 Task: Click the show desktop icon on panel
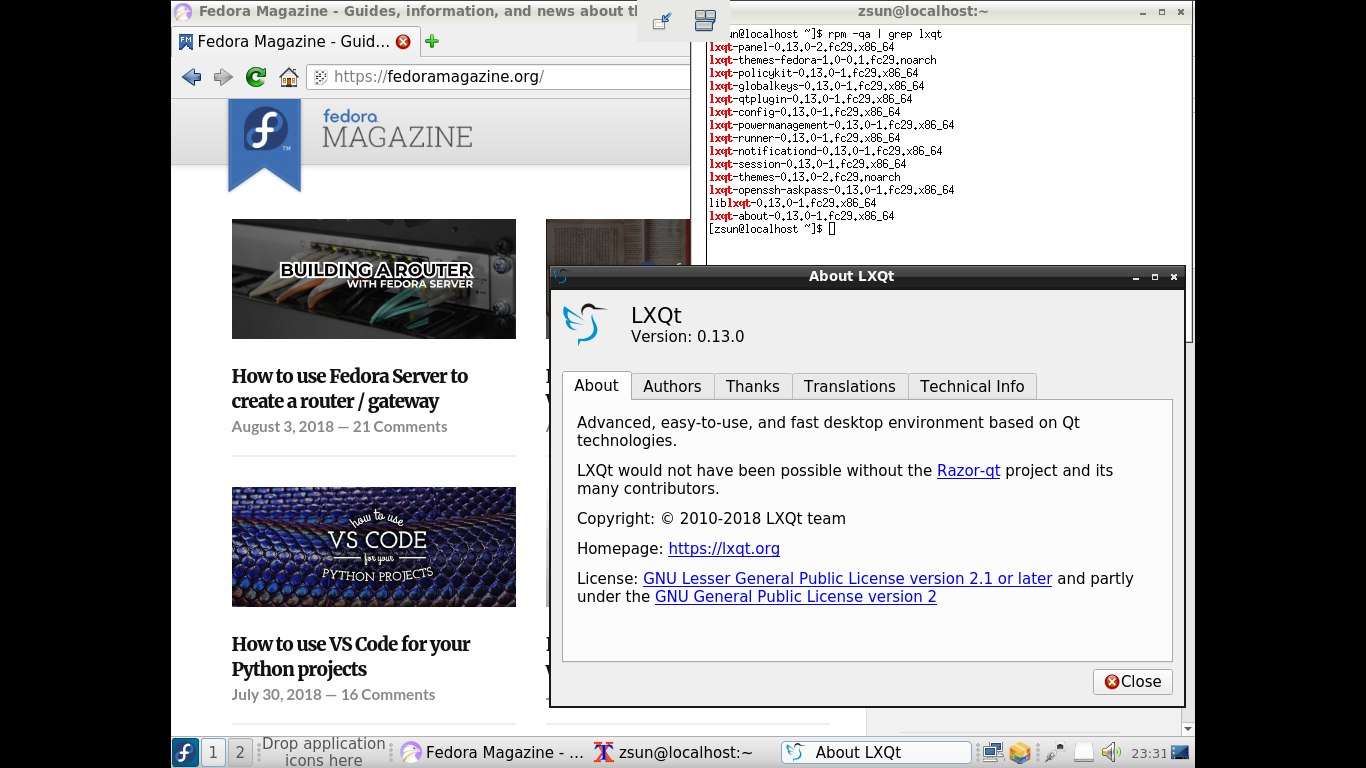(x=1180, y=752)
